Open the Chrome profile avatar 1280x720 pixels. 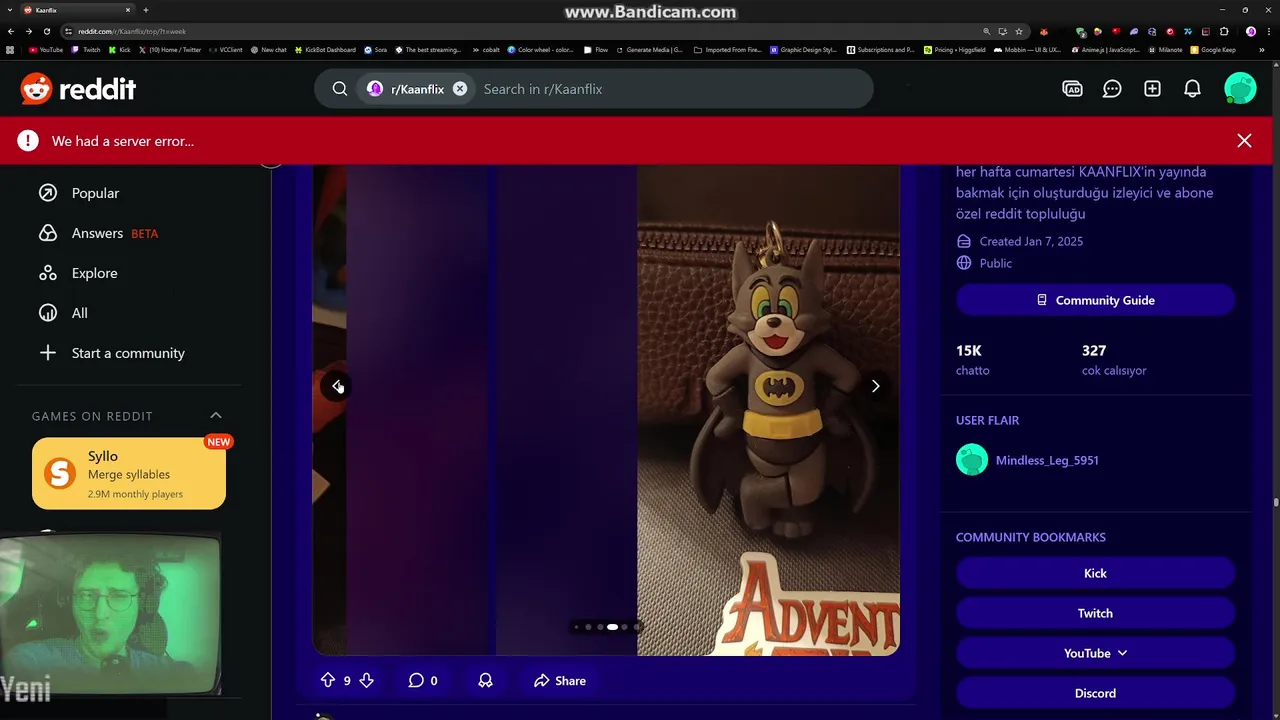pyautogui.click(x=1250, y=31)
